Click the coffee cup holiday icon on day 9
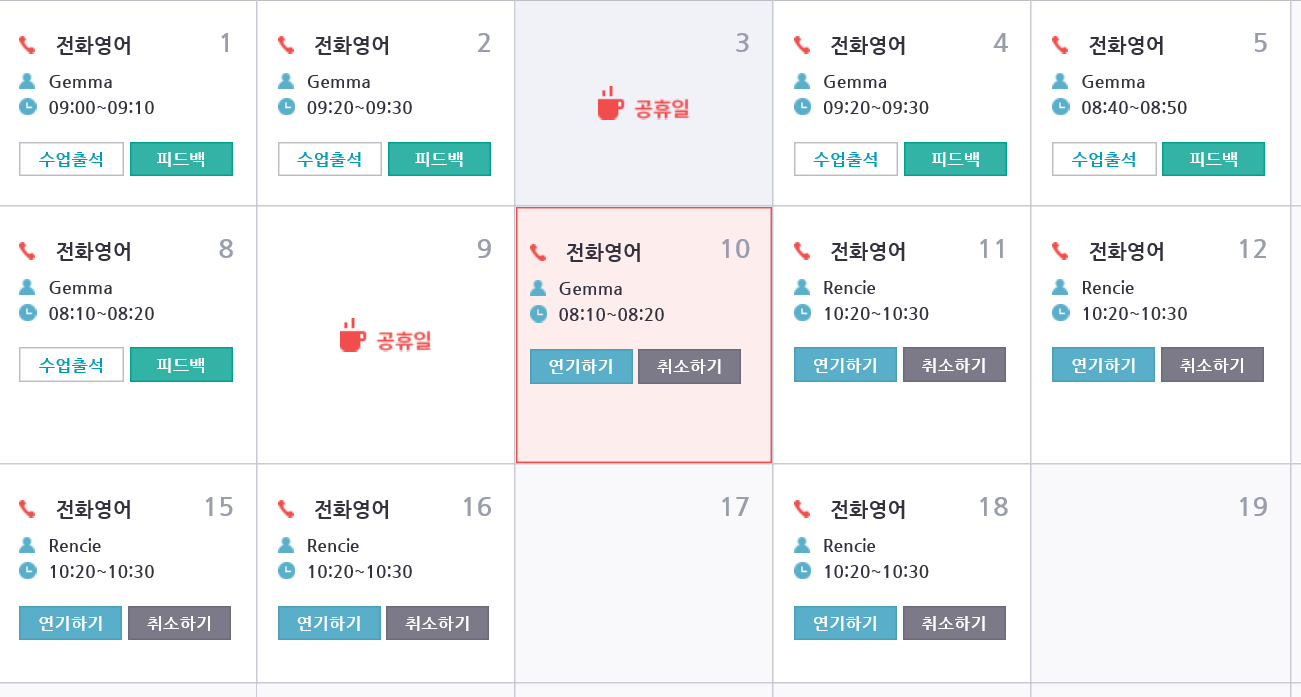This screenshot has width=1301, height=697. coord(352,337)
